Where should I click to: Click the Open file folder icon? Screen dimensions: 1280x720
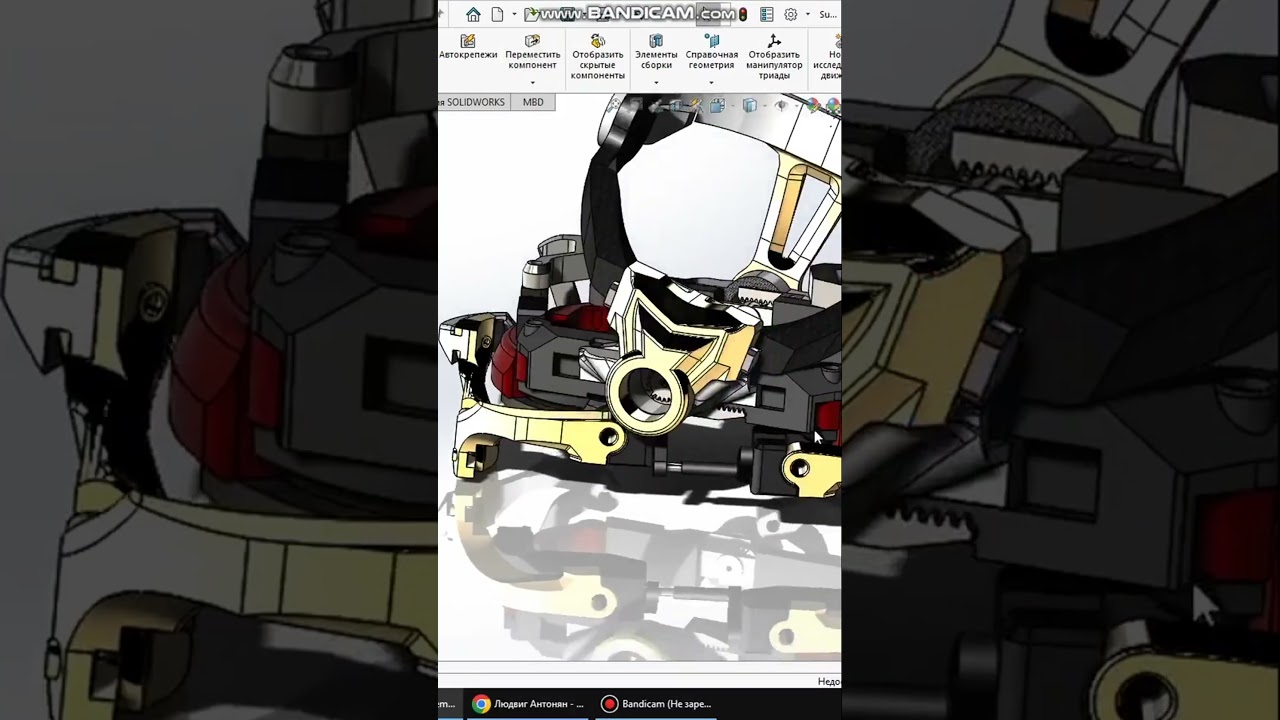click(532, 14)
